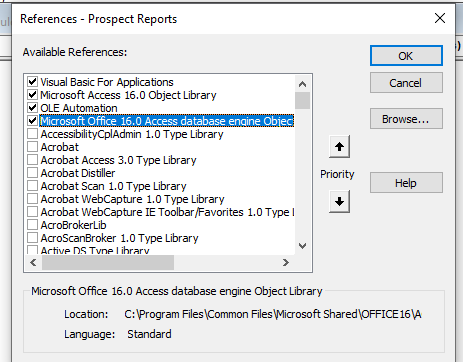Check AccessibilityCplAdmin 1.0 Type Library
Viewport: 463px width, 362px height.
coord(32,134)
